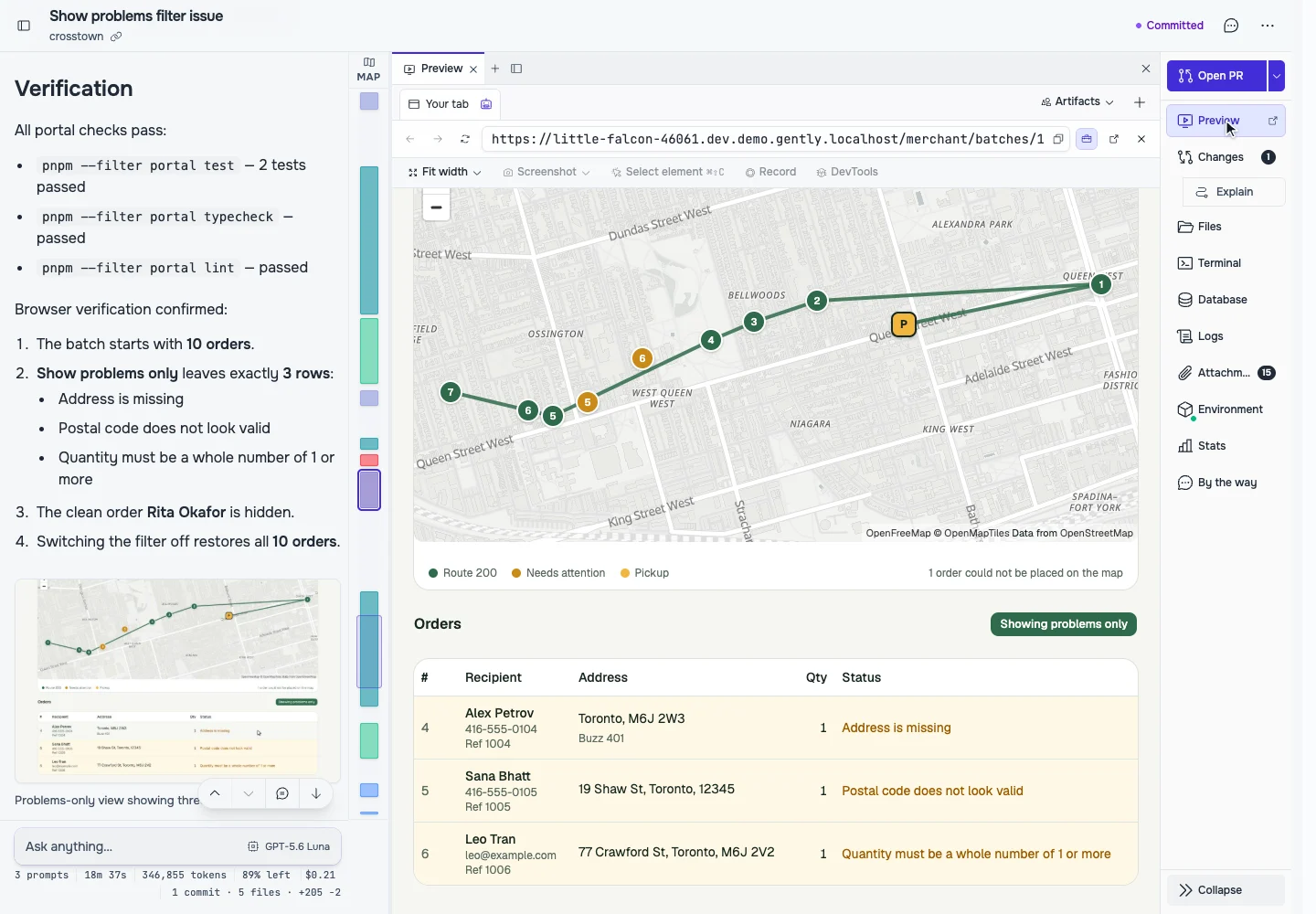Open the Terminal panel
Image resolution: width=1316 pixels, height=914 pixels.
(x=1226, y=263)
